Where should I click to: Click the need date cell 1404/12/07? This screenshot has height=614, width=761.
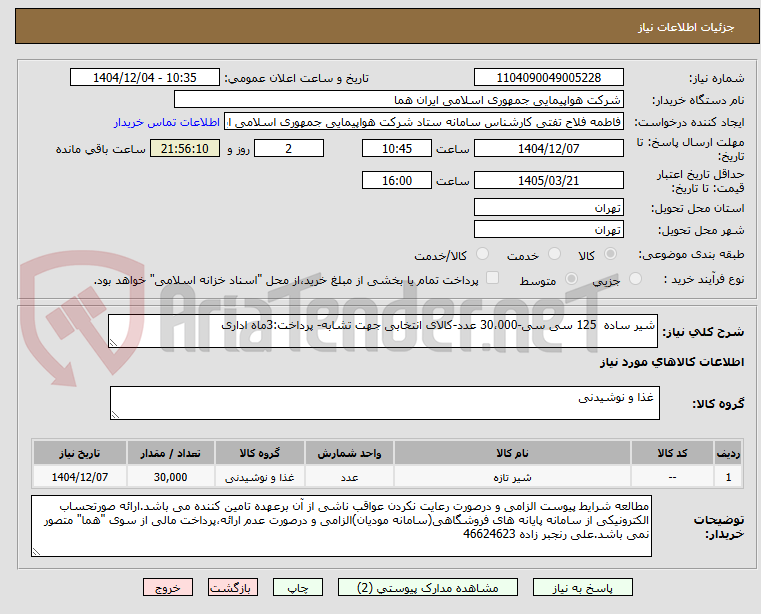[80, 477]
